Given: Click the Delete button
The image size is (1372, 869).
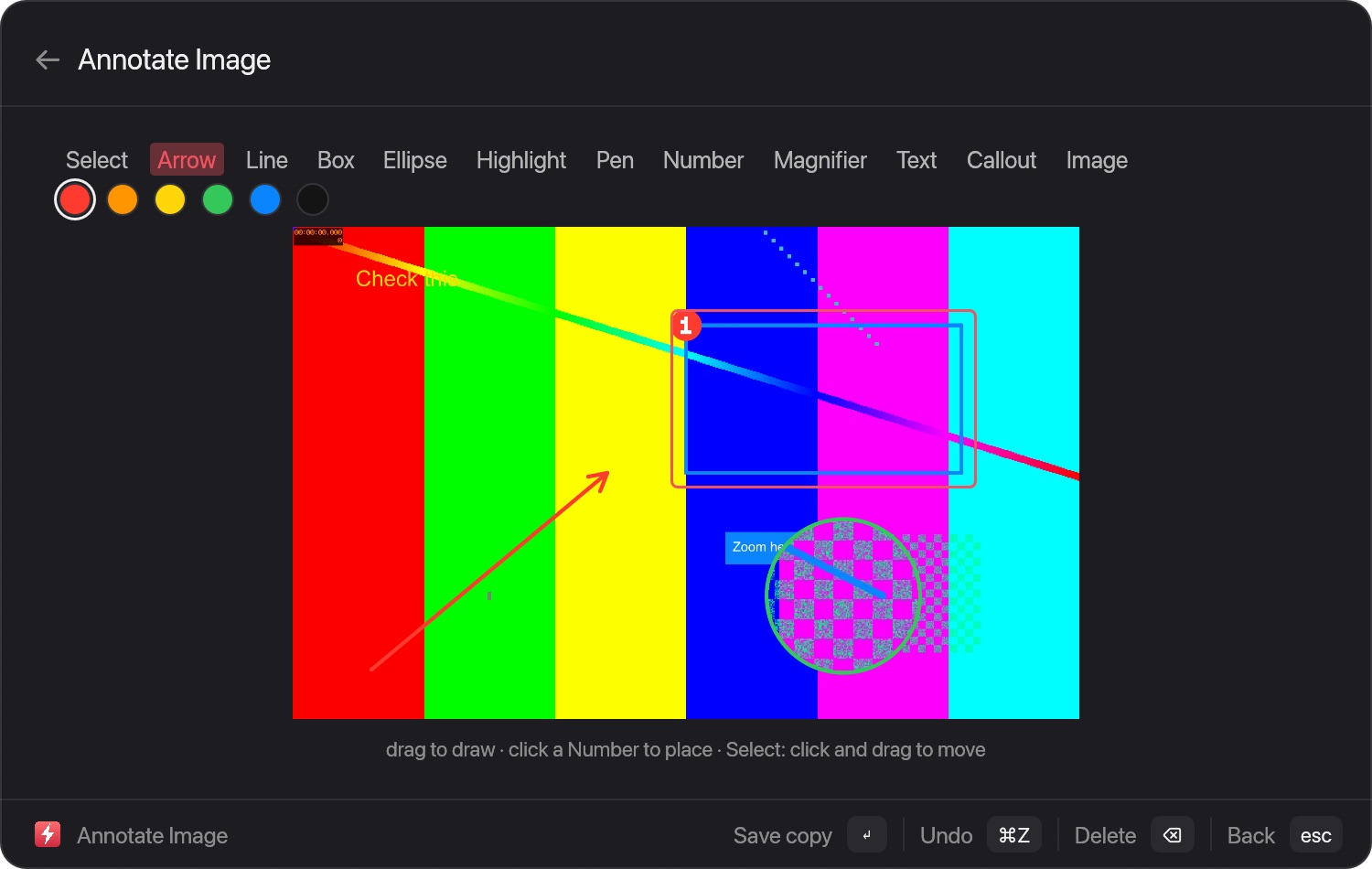Looking at the screenshot, I should point(1105,835).
